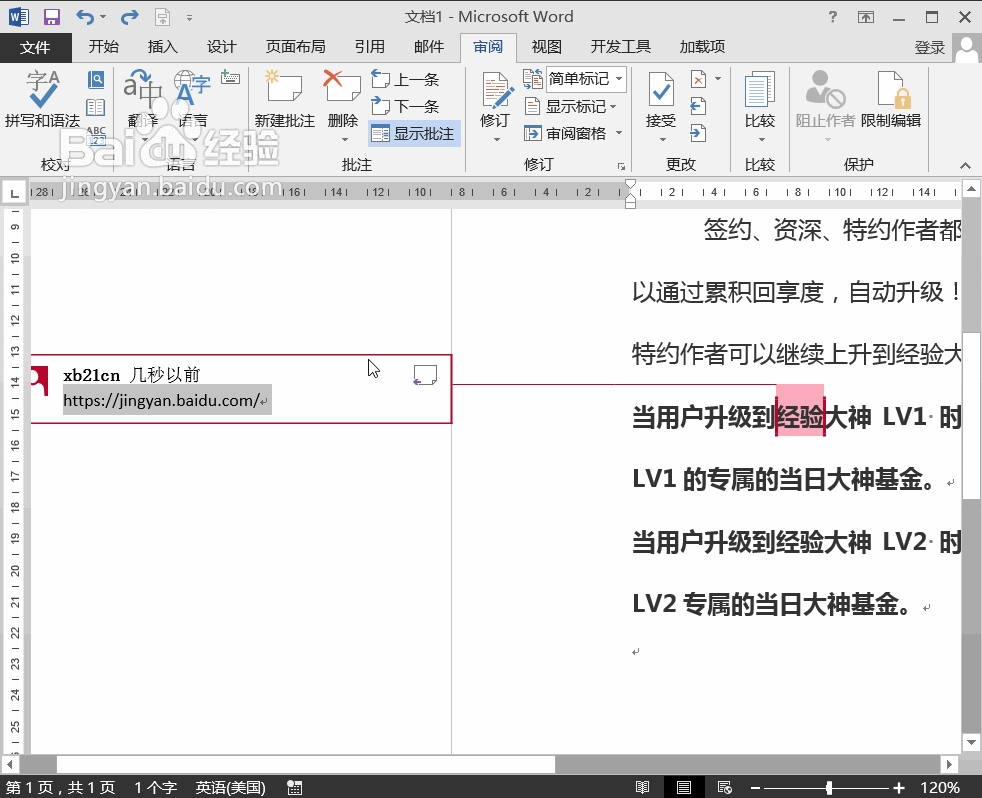The width and height of the screenshot is (982, 798).
Task: Switch to Web Layout view in status bar
Action: click(725, 787)
